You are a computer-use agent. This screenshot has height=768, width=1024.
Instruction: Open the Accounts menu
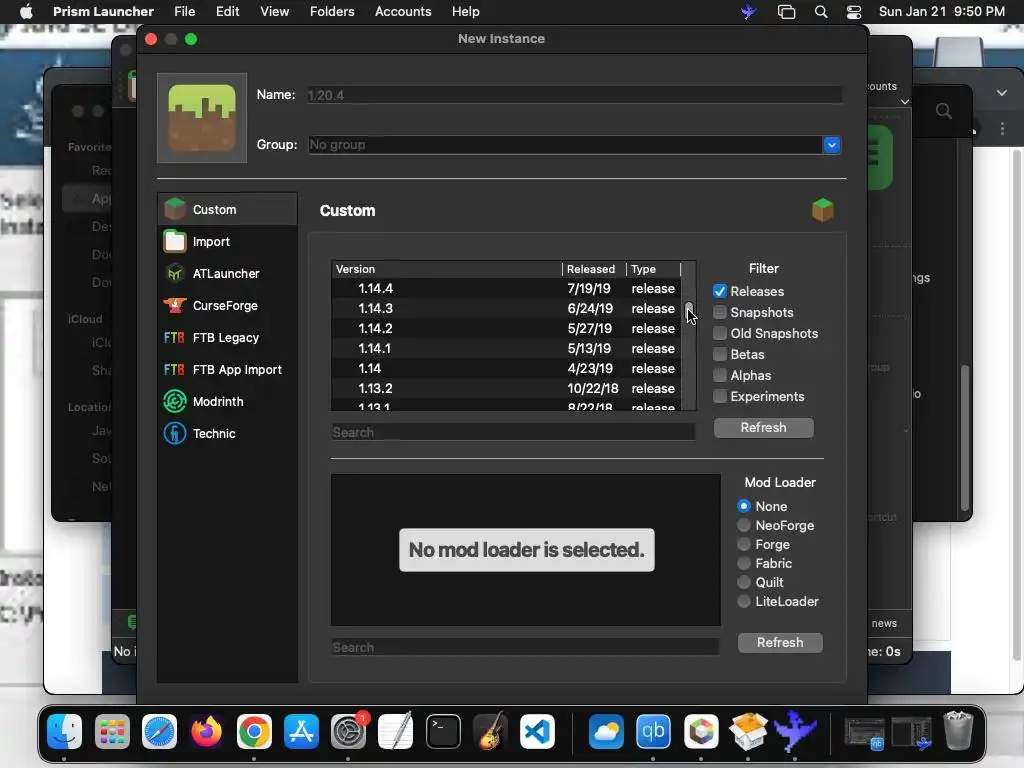(403, 12)
